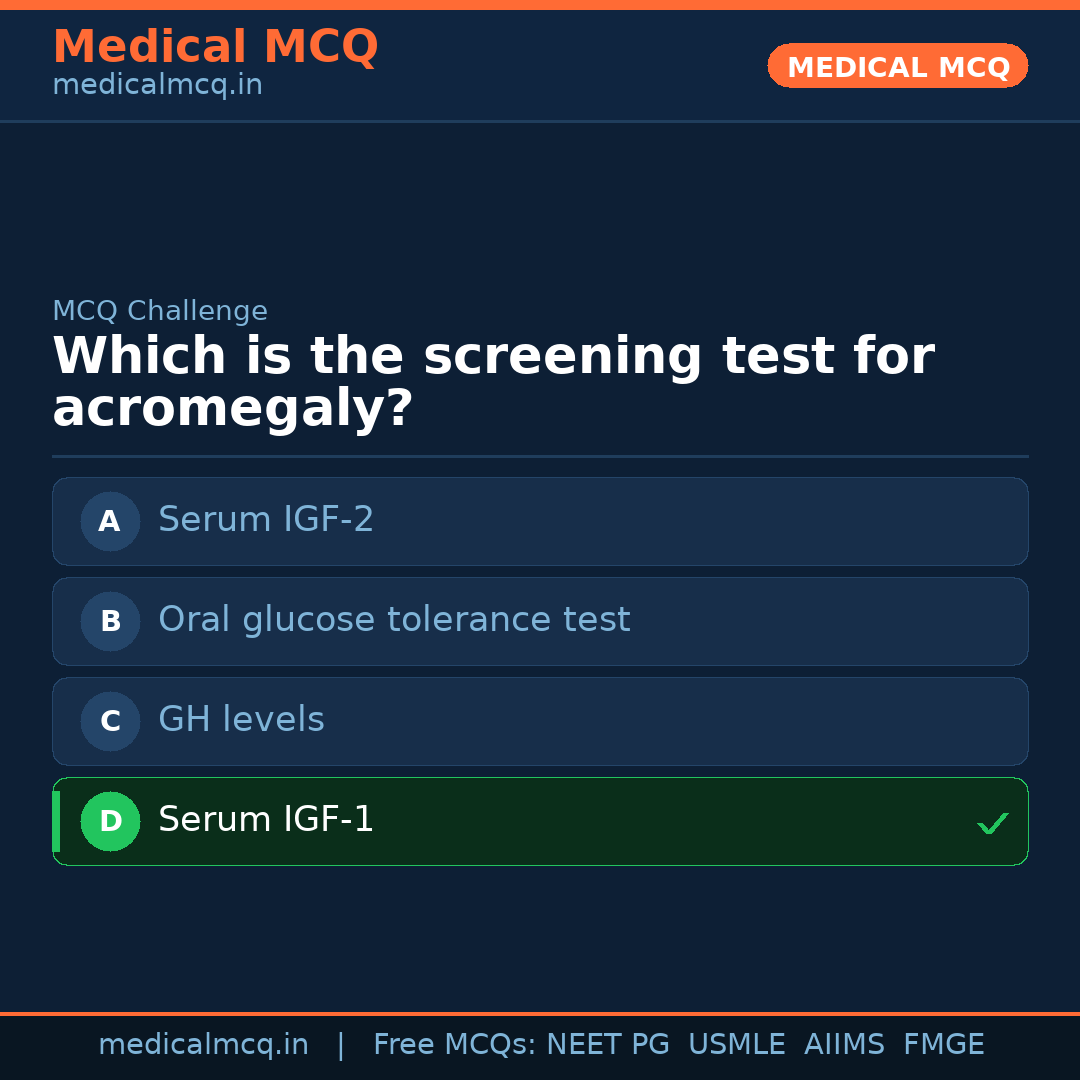
Task: Click the orange divider line below the footer
Action: 540,1012
